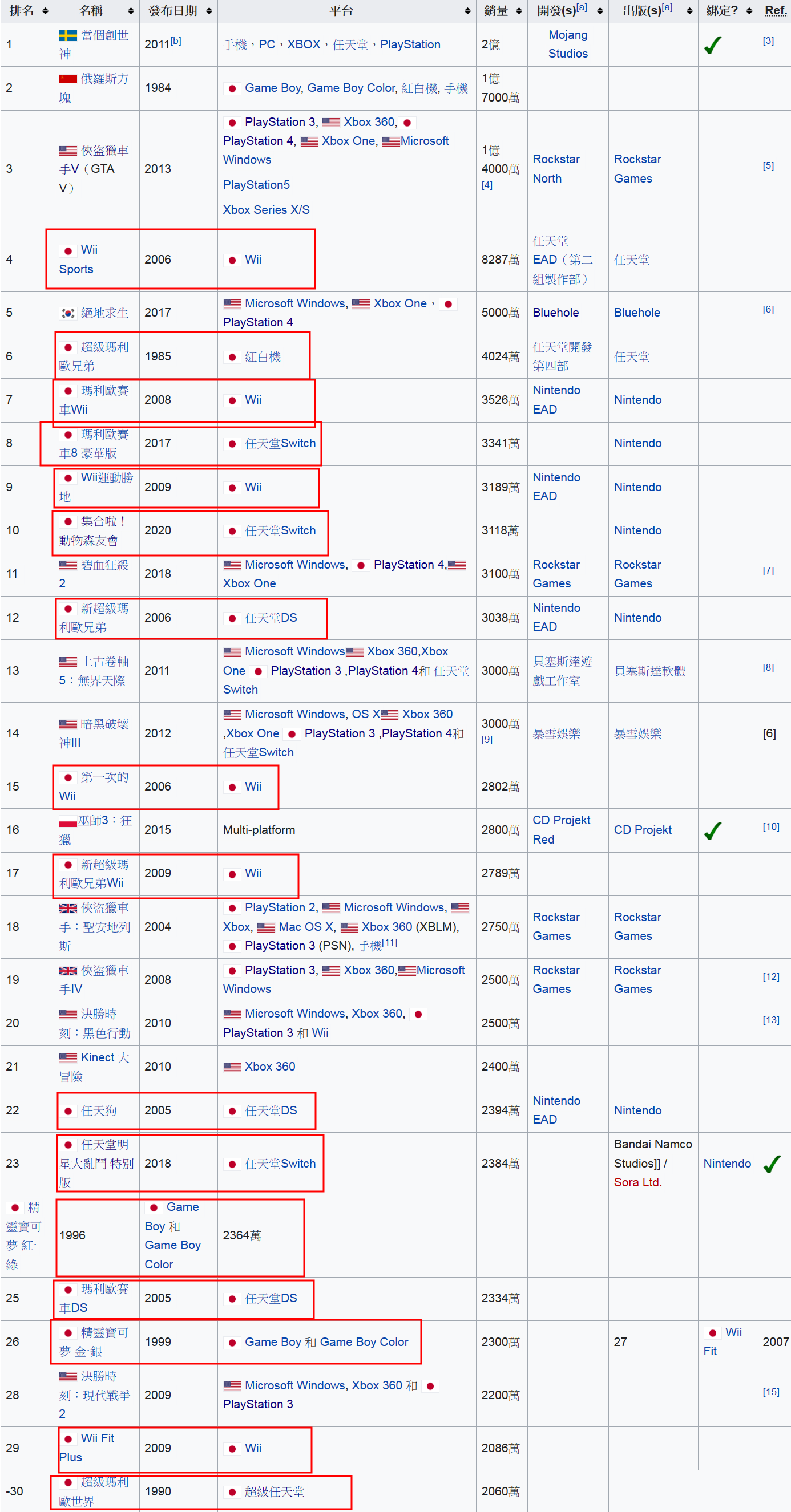The width and height of the screenshot is (791, 1512).
Task: Click the Japan flag beside Wii Sports
Action: [x=68, y=250]
